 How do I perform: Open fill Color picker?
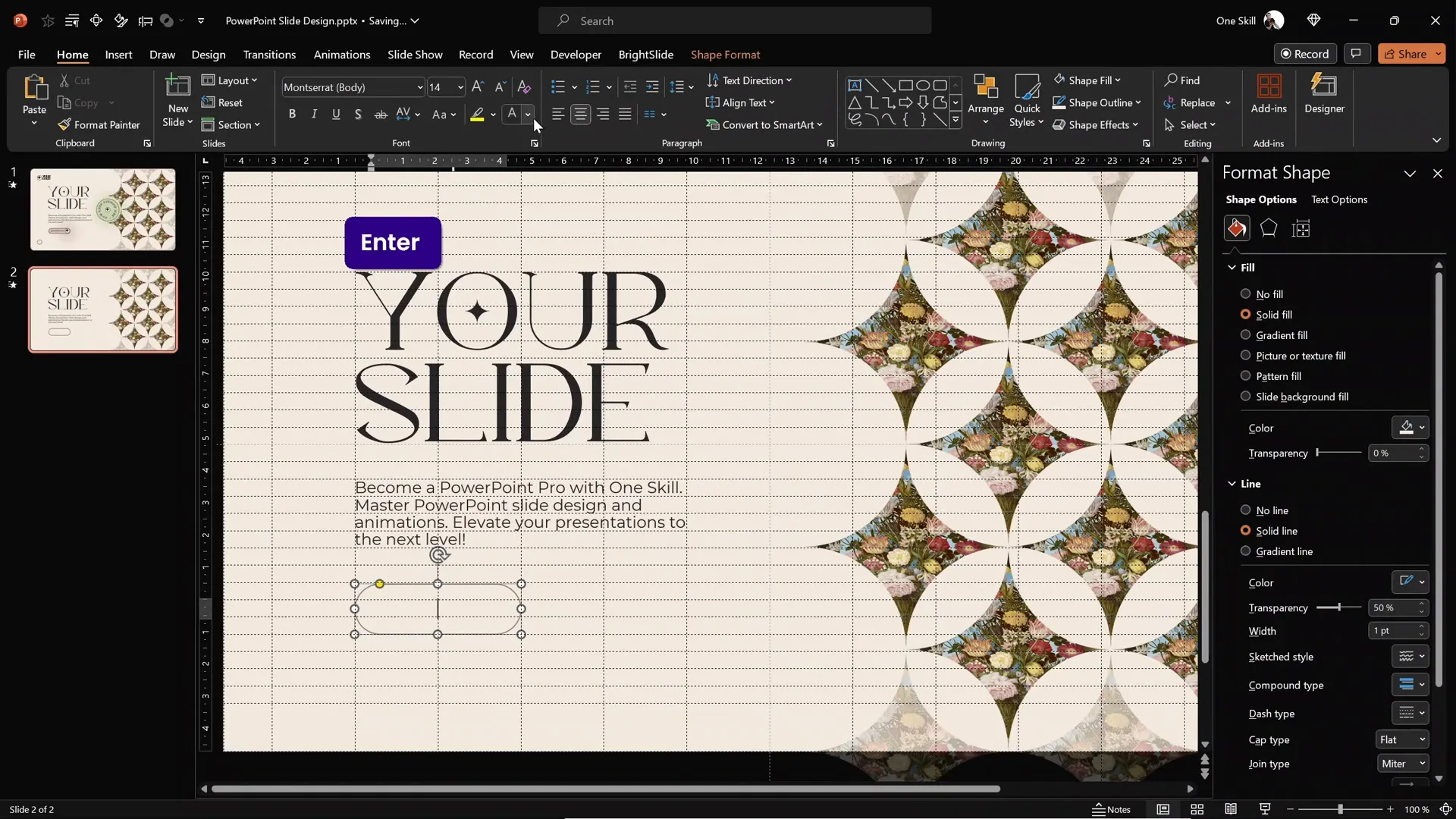(1410, 428)
